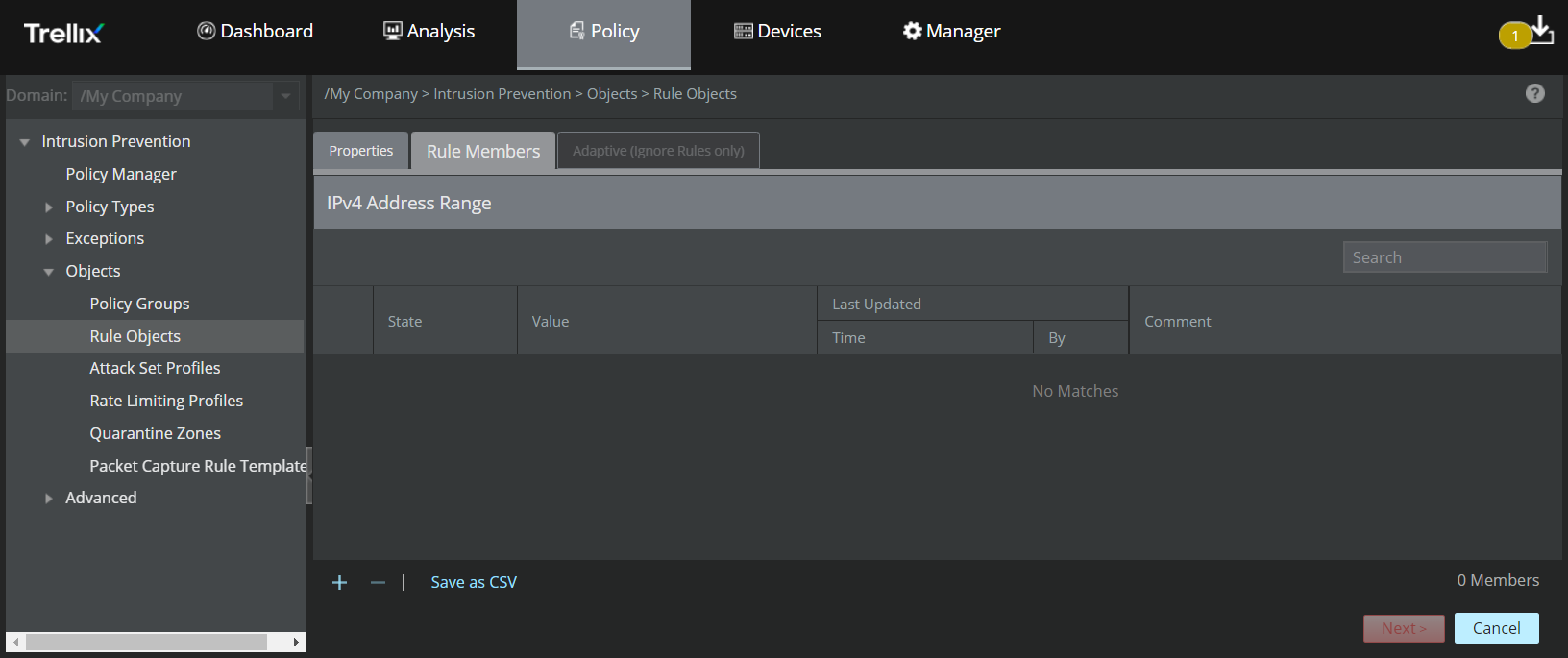Viewport: 1568px width, 658px height.
Task: Open Policy Manager in sidebar
Action: click(121, 174)
